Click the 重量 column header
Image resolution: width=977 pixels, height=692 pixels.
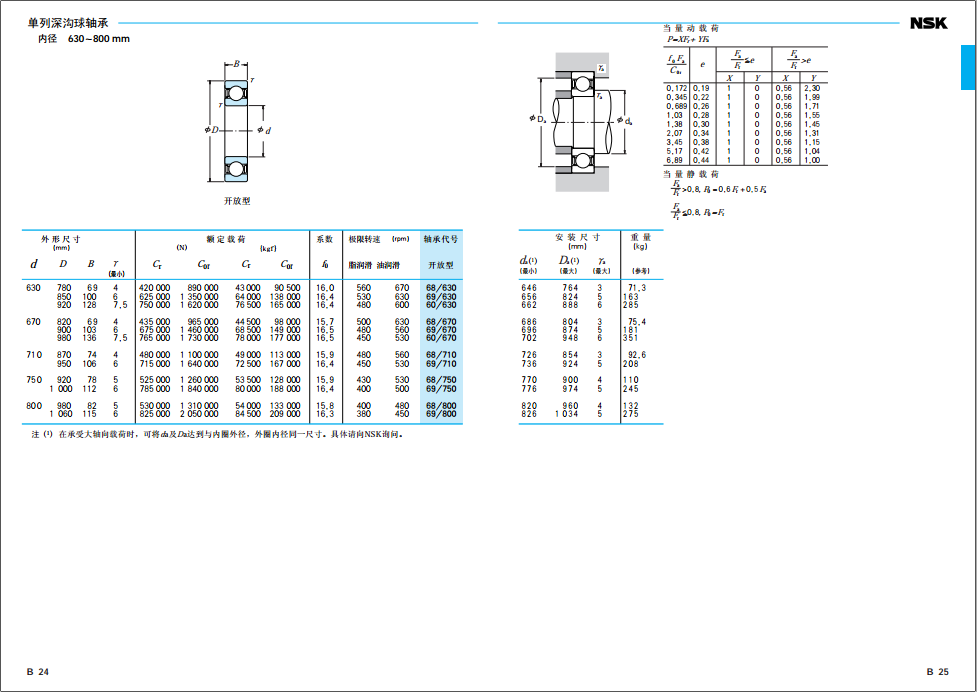click(x=641, y=238)
